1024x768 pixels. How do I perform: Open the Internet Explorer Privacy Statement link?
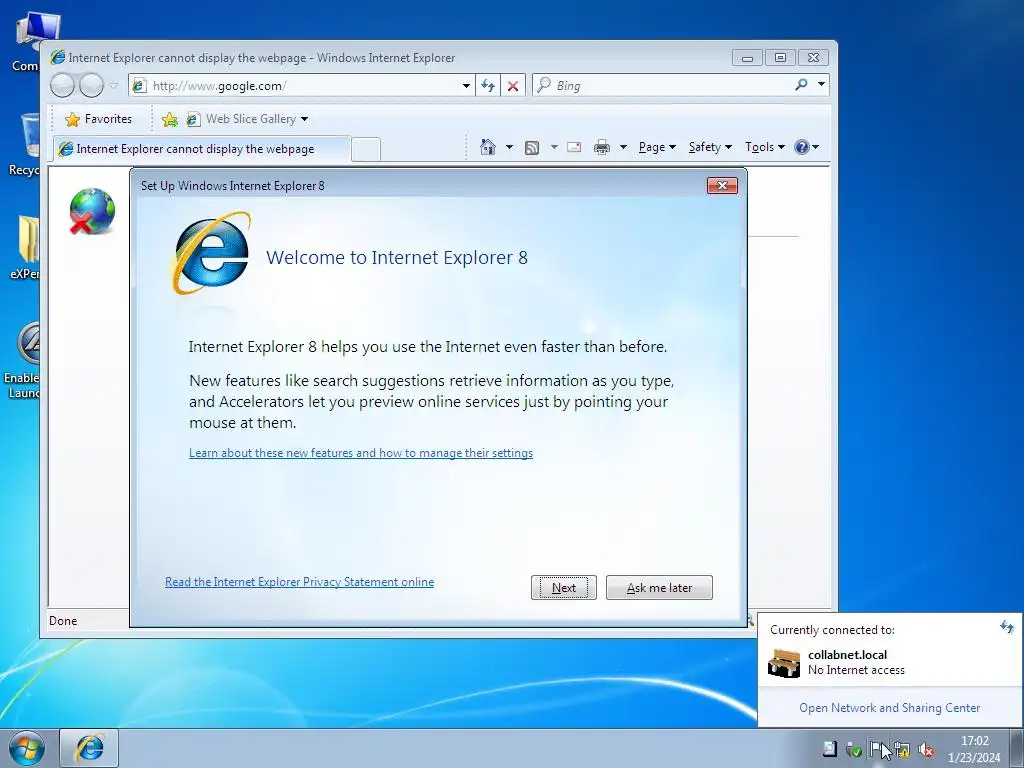[x=299, y=582]
